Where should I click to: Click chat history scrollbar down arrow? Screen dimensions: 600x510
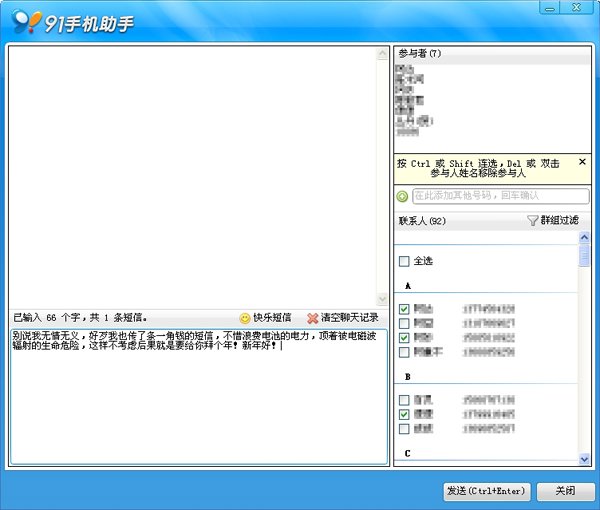tap(382, 299)
